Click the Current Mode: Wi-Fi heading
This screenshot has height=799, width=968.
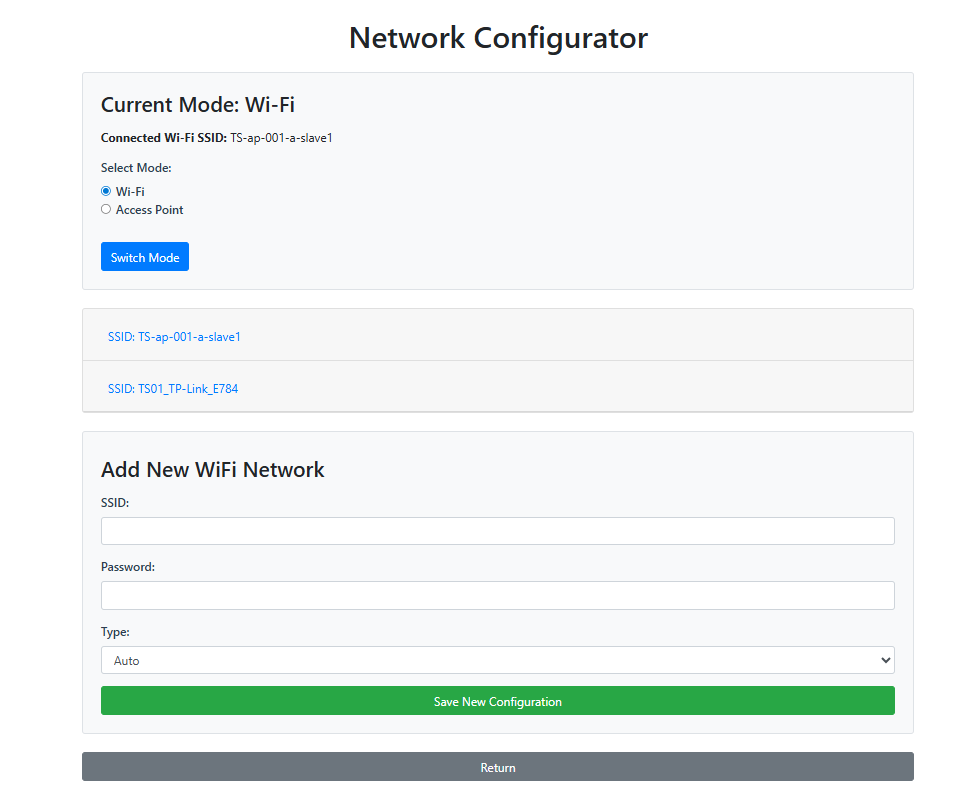coord(199,104)
